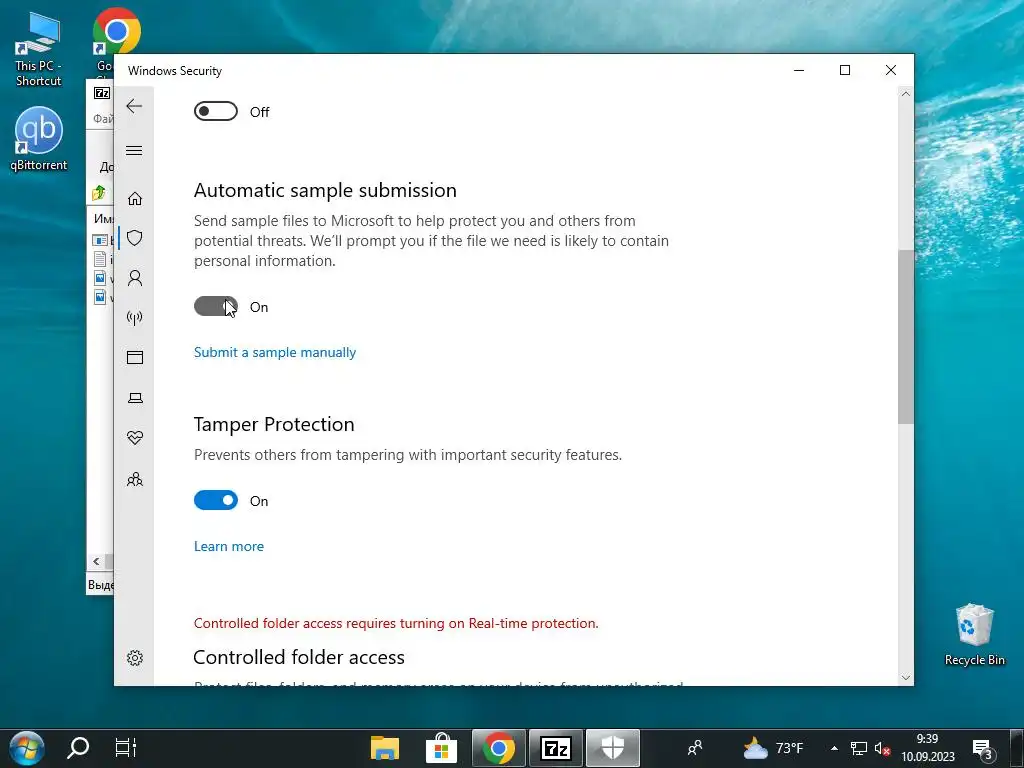Select Virus & threat protection shield icon
This screenshot has width=1024, height=768.
pyautogui.click(x=135, y=238)
